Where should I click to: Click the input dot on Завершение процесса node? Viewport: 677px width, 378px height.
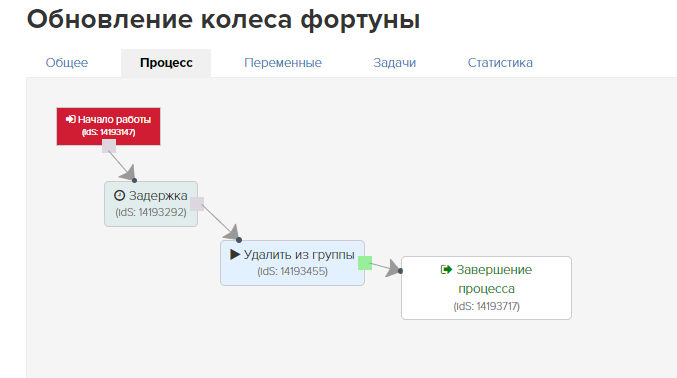point(400,271)
